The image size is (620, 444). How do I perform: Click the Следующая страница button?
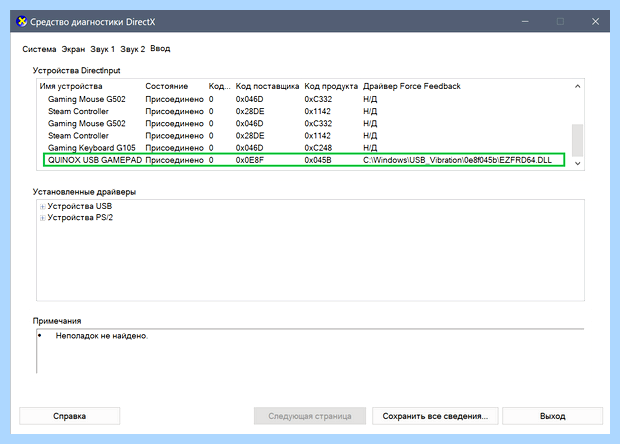[x=310, y=416]
